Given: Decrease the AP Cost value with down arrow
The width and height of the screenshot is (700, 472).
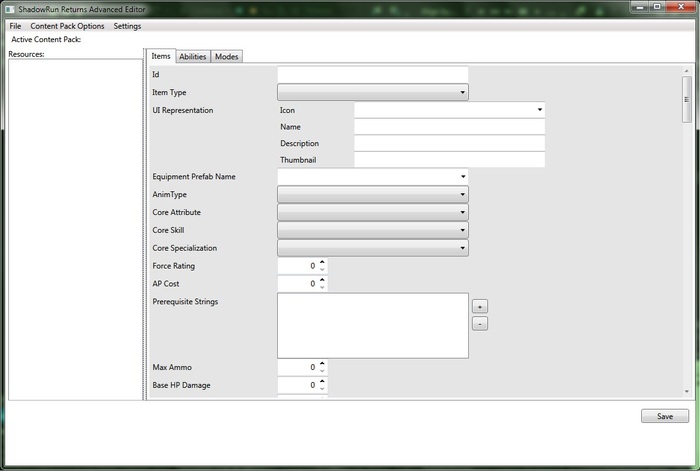Looking at the screenshot, I should (322, 288).
